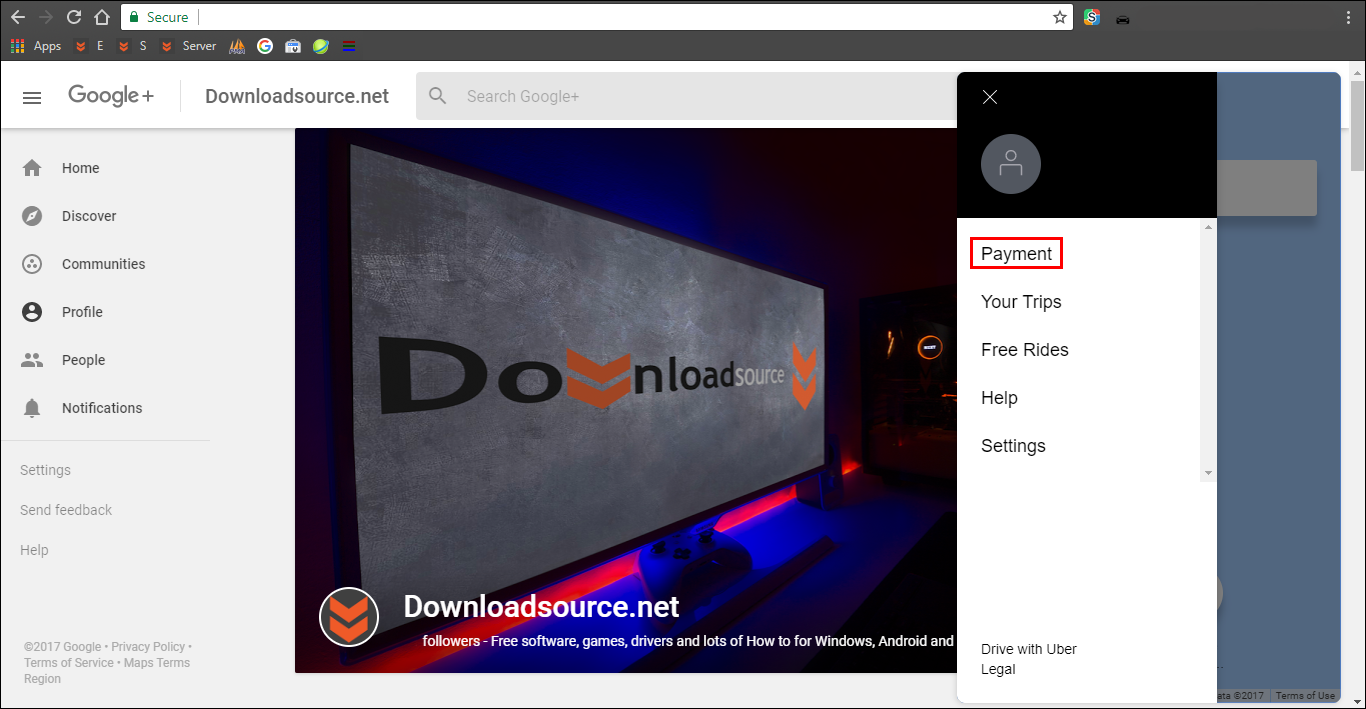
Task: Open Payment in the Uber menu
Action: point(1016,254)
